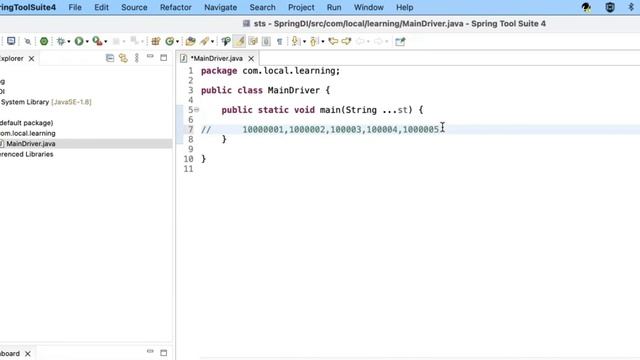The width and height of the screenshot is (640, 360).
Task: Open the Next Annotation dropdown arrow
Action: (x=304, y=42)
